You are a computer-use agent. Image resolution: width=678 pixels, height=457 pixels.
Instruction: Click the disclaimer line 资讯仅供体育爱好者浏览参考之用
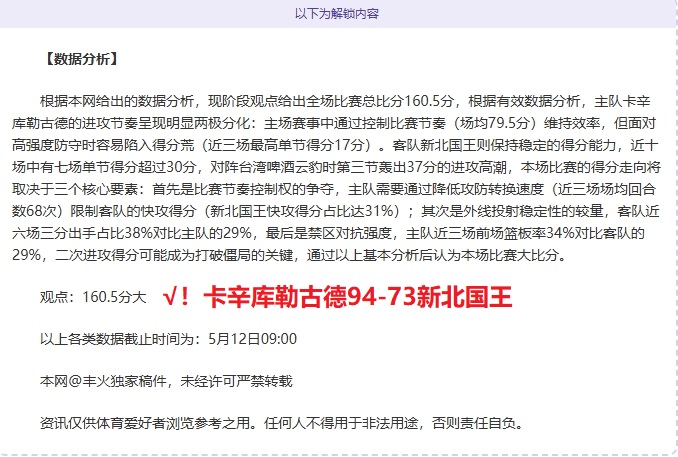coord(281,423)
